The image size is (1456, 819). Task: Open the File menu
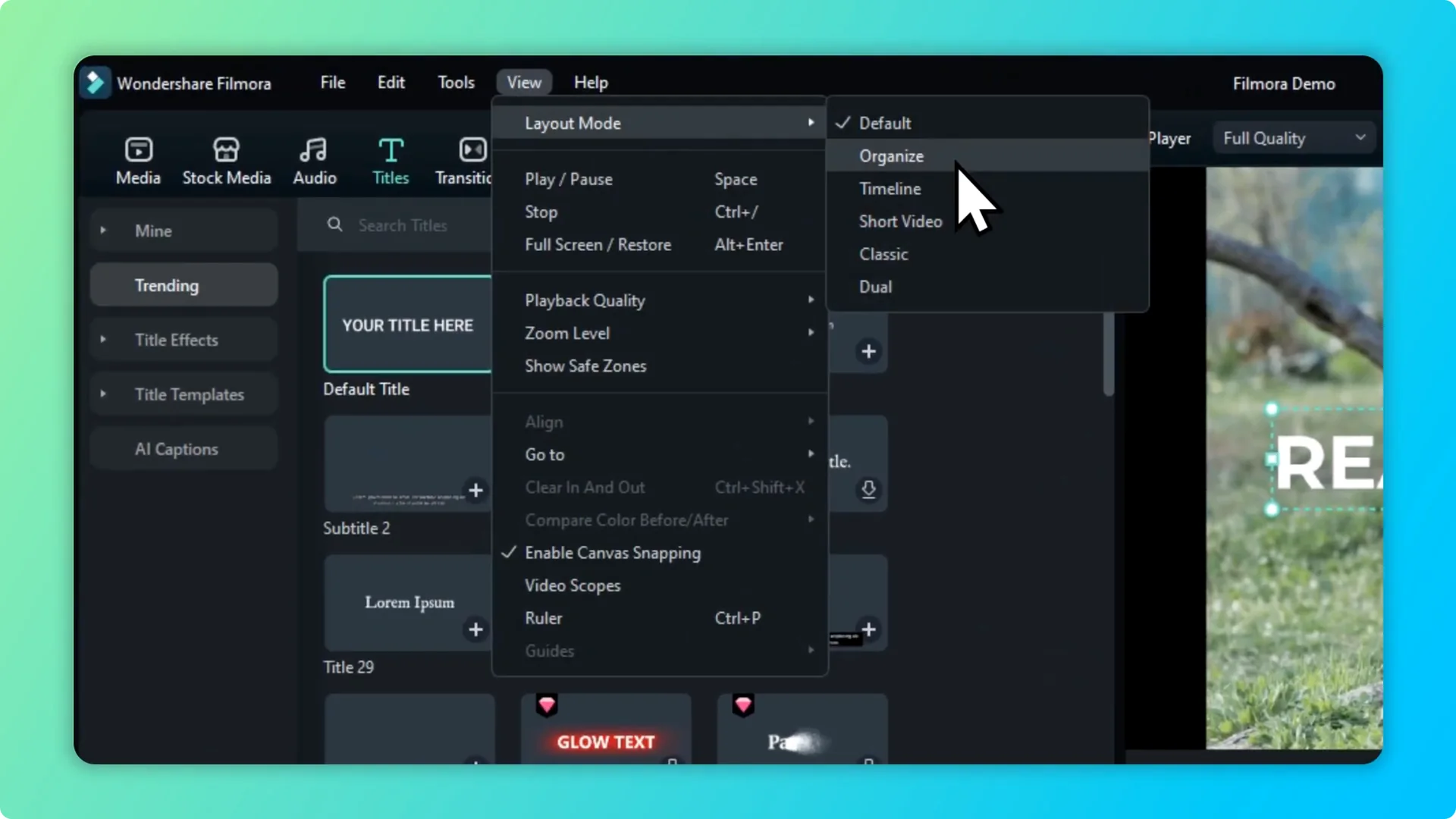[x=333, y=82]
